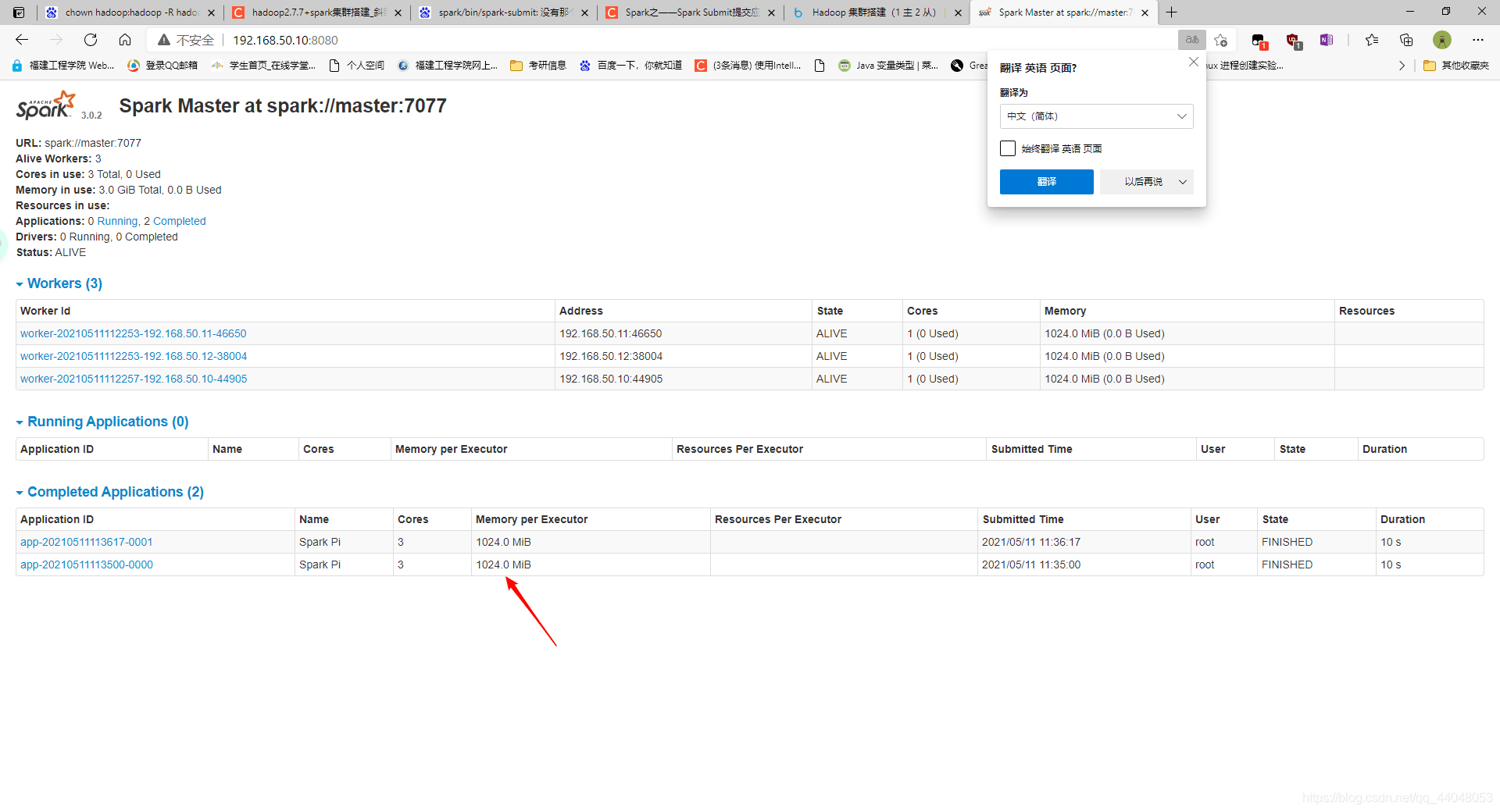This screenshot has height=812, width=1500.
Task: Open the red shield extension icon
Action: click(1293, 40)
